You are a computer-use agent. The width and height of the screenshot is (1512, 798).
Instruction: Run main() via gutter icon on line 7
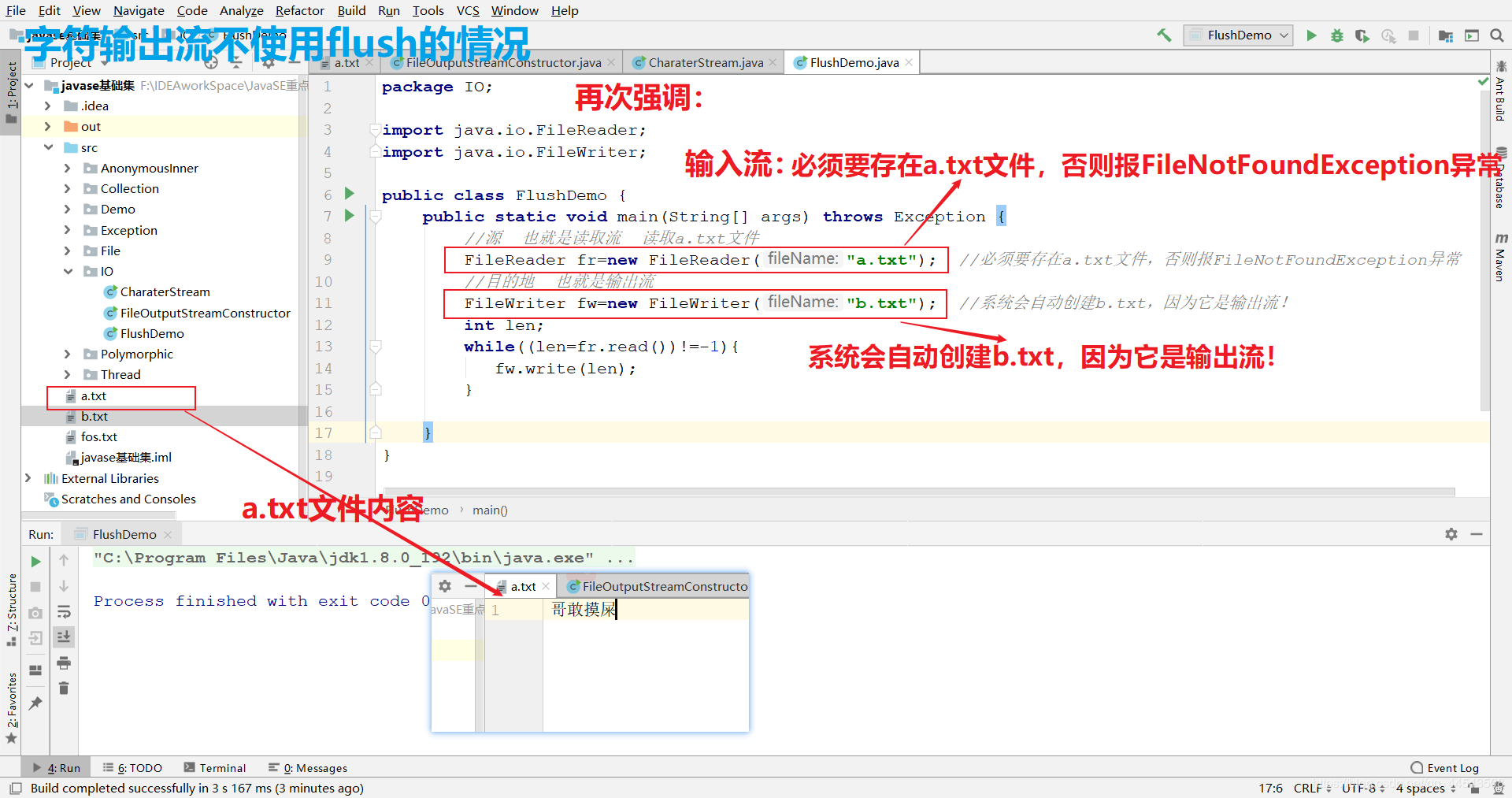pos(350,216)
